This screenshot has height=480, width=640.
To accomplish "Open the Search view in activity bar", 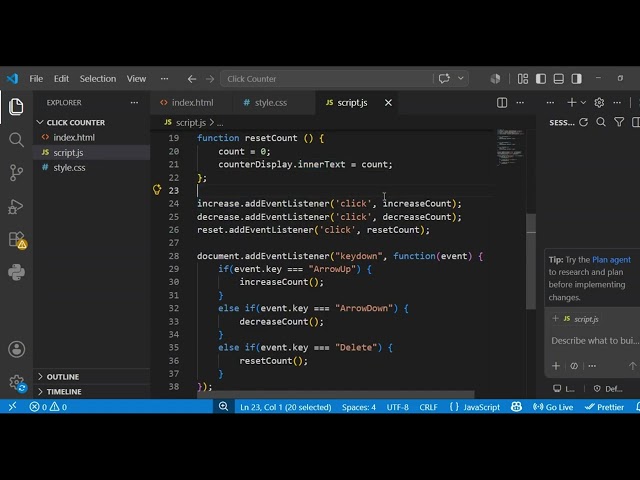I will (x=16, y=140).
